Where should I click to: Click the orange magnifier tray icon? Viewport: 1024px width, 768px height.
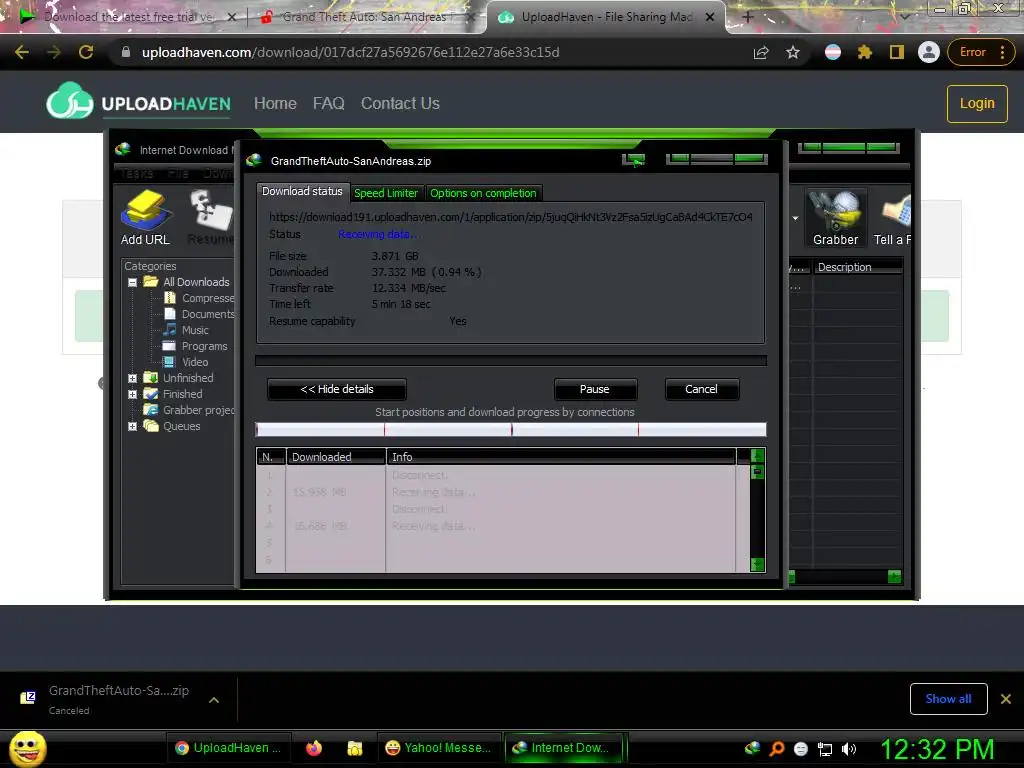pyautogui.click(x=777, y=748)
